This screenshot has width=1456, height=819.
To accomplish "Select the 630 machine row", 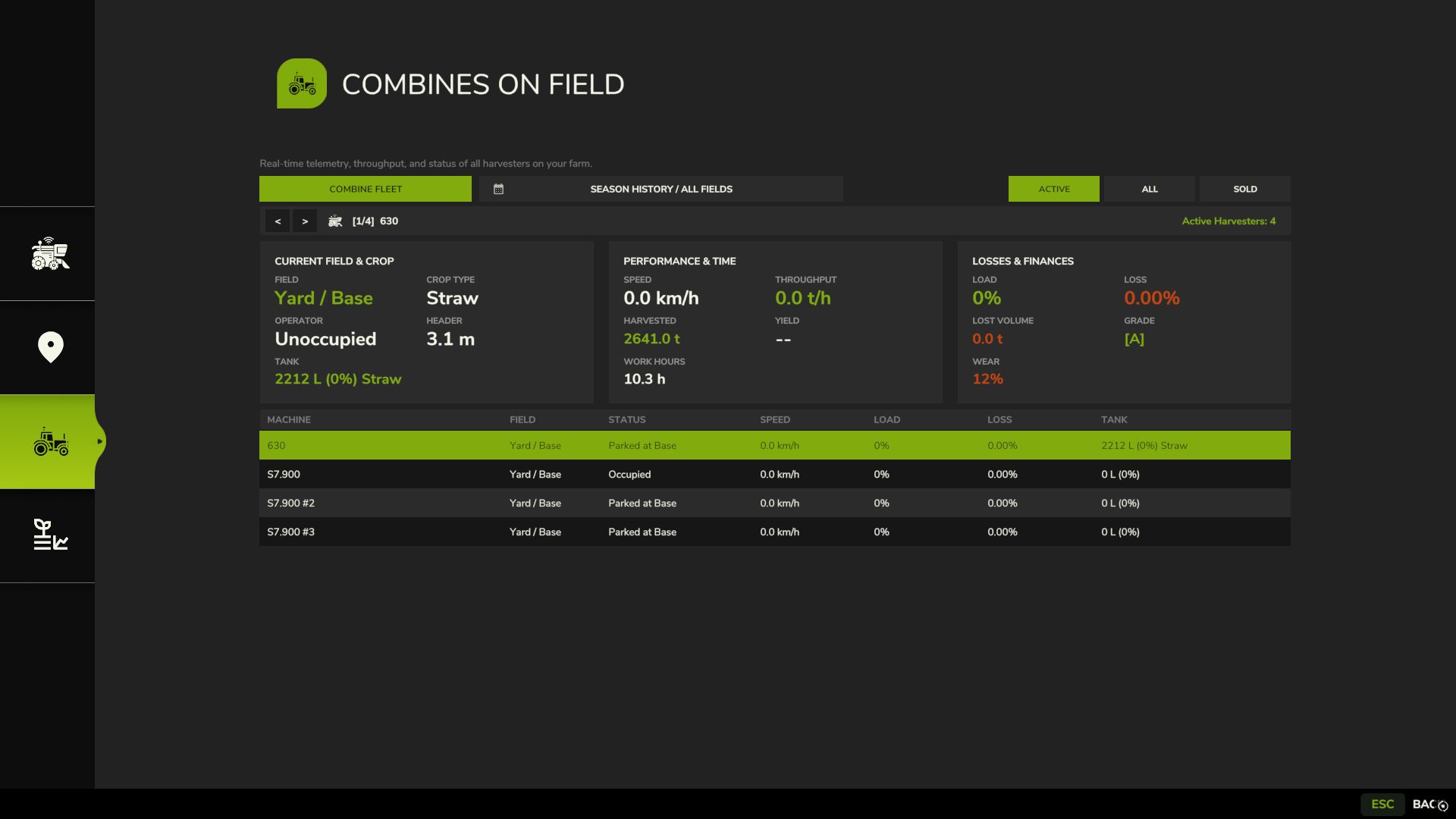I will click(775, 445).
